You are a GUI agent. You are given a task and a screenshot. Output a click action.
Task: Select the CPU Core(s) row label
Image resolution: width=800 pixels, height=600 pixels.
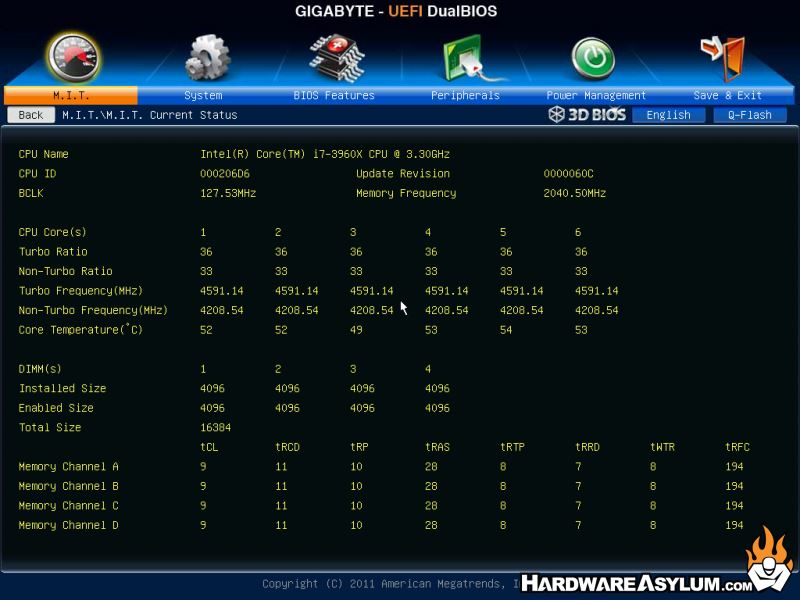53,232
